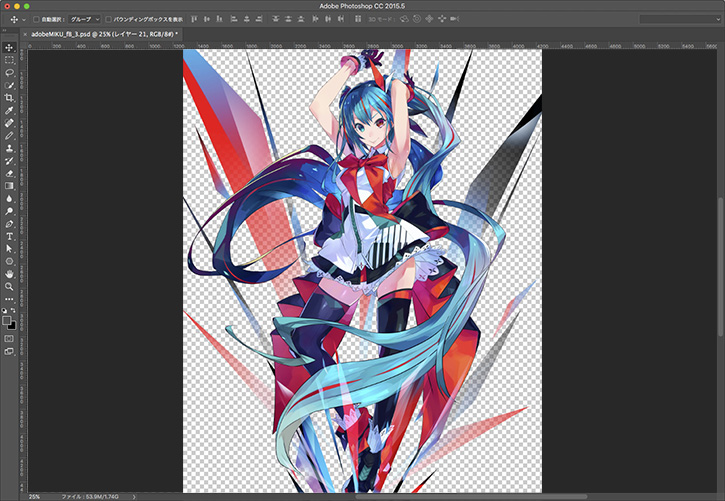Enable the 自動選択 auto-select checkbox
The height and width of the screenshot is (501, 725).
[36, 19]
